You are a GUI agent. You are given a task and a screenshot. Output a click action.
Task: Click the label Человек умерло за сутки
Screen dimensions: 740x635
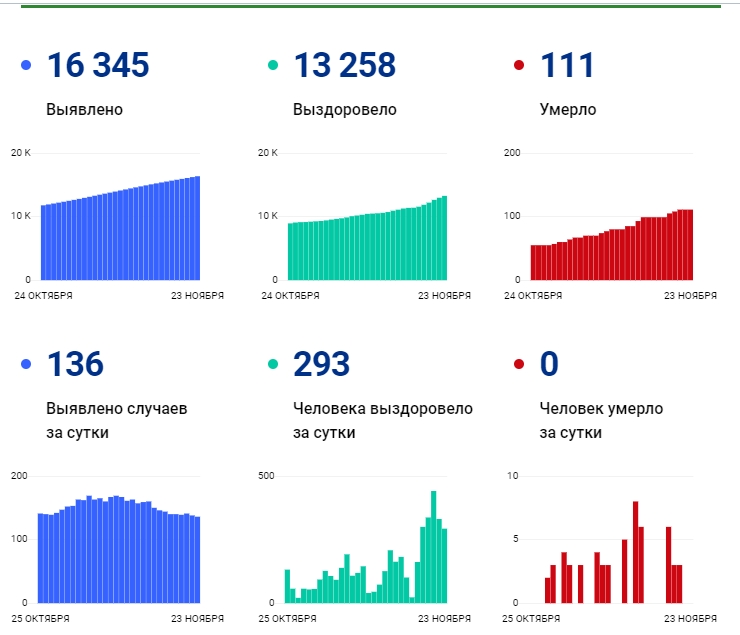click(x=601, y=420)
